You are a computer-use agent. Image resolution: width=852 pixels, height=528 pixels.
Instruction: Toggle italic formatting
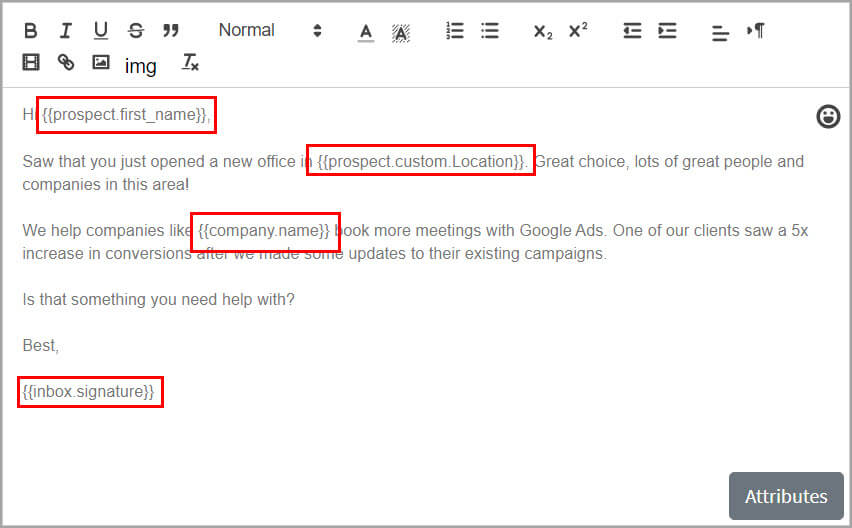(x=66, y=31)
